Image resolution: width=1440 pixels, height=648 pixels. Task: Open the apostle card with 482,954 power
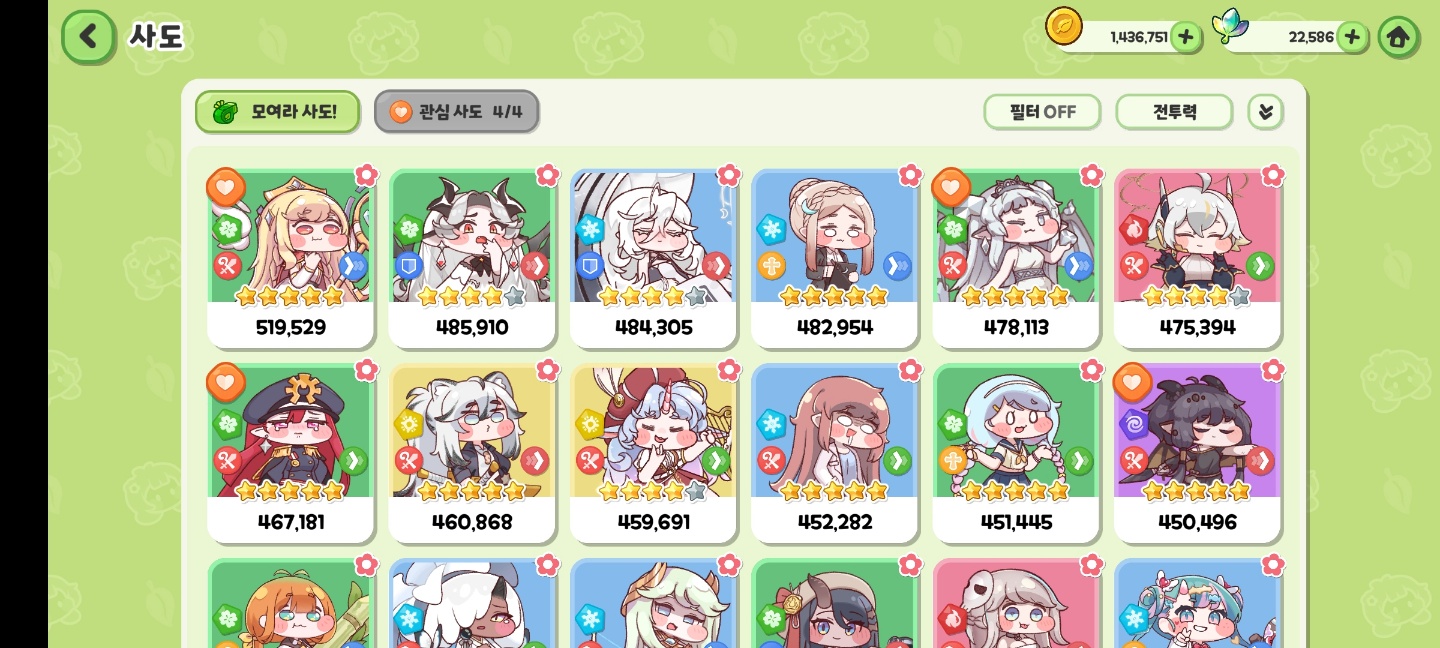834,258
